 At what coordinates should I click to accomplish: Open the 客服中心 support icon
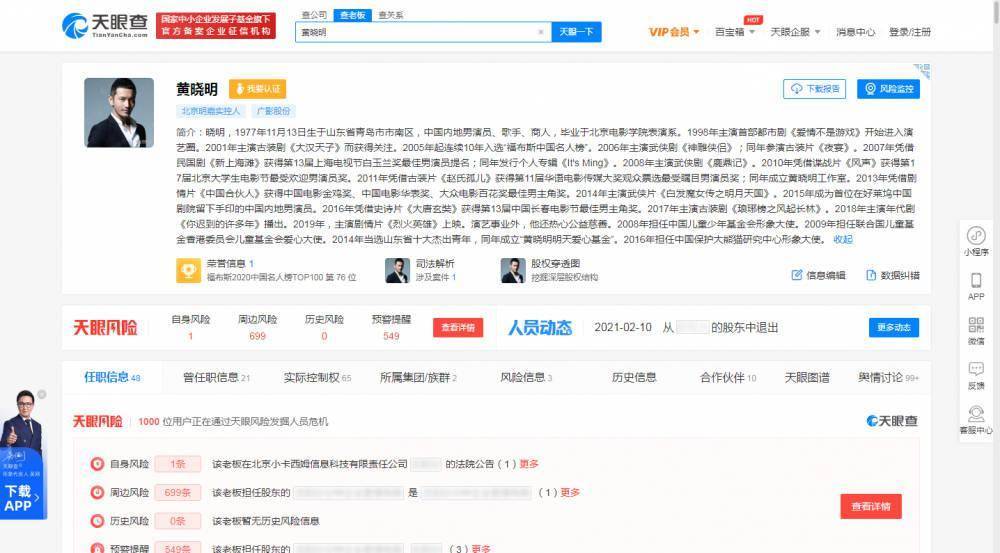point(976,413)
